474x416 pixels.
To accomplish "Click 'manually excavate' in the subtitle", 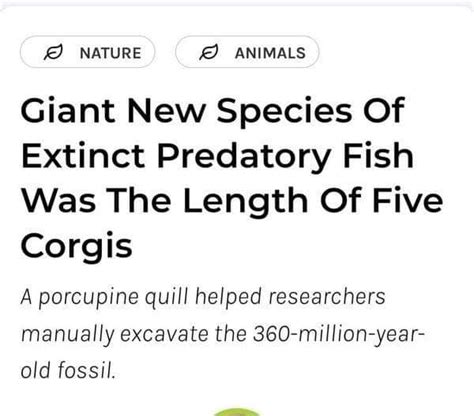I will (115, 335).
